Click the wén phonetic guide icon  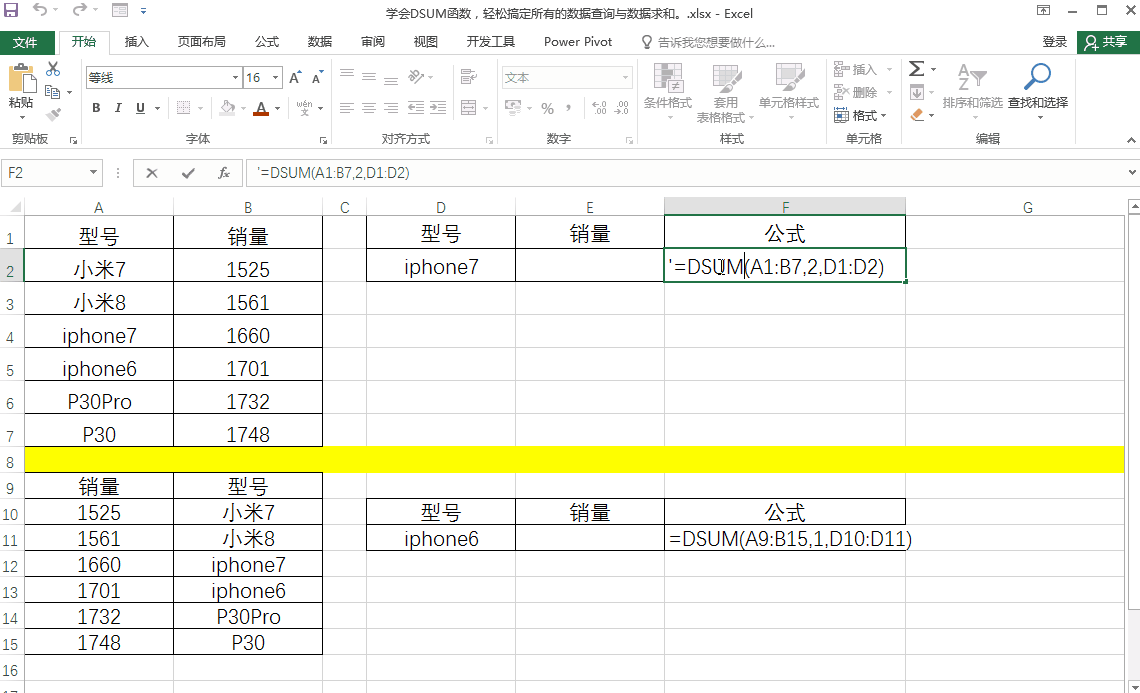tap(304, 108)
